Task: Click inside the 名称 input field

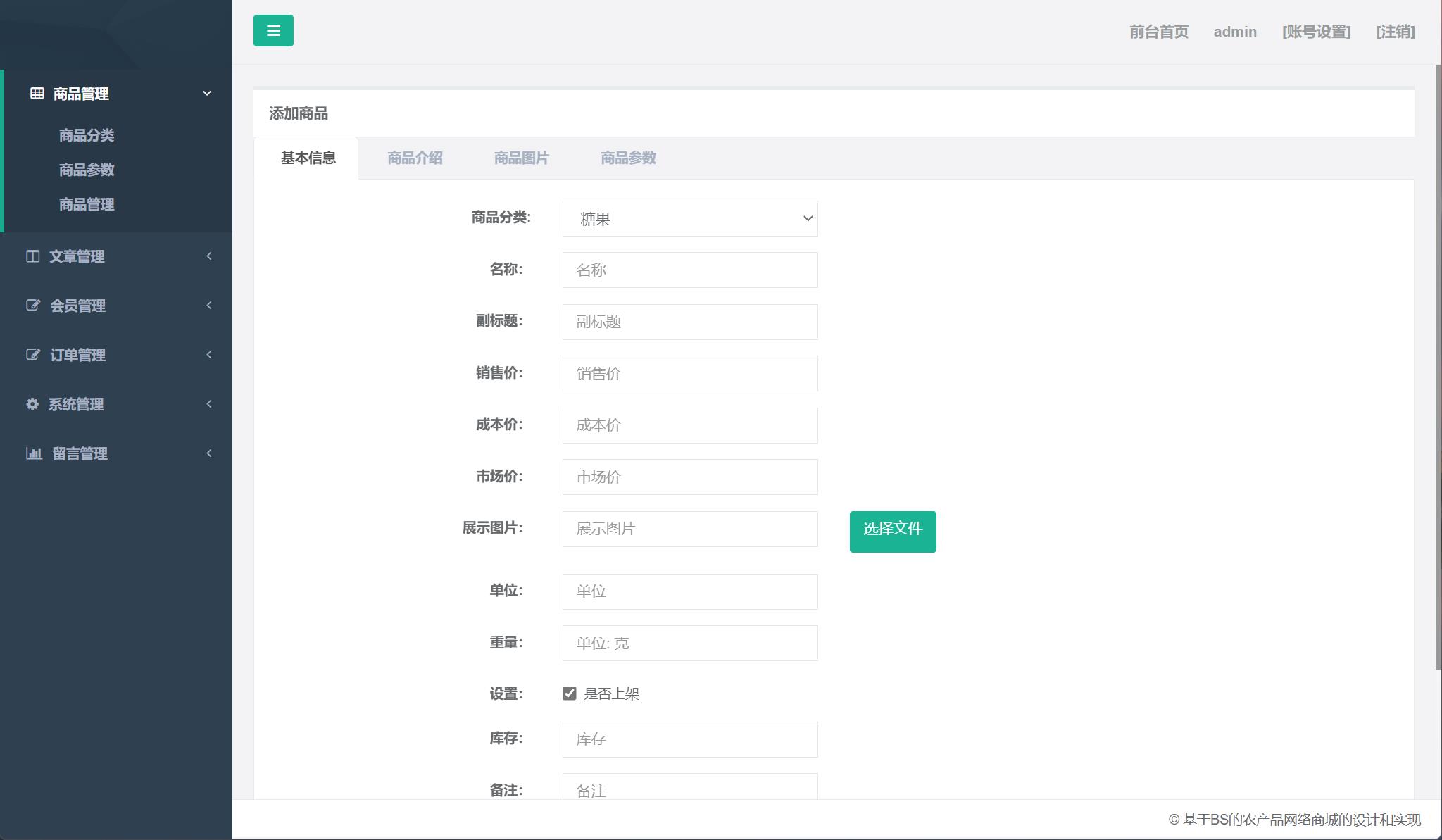Action: (689, 270)
